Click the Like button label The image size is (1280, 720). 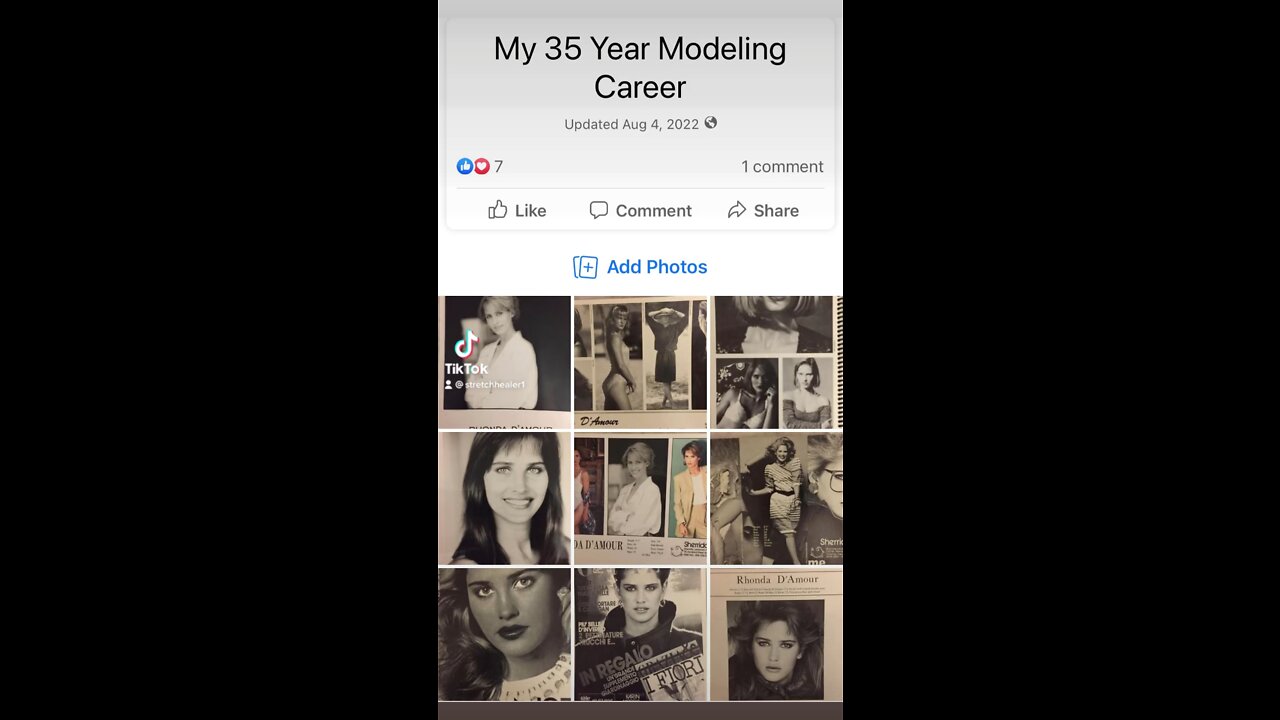pos(530,211)
